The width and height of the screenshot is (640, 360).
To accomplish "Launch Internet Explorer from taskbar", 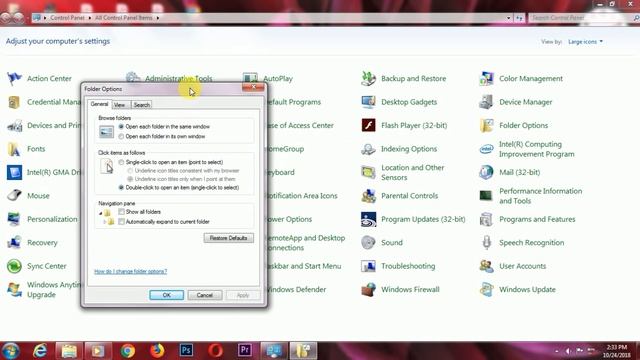I will (x=40, y=351).
